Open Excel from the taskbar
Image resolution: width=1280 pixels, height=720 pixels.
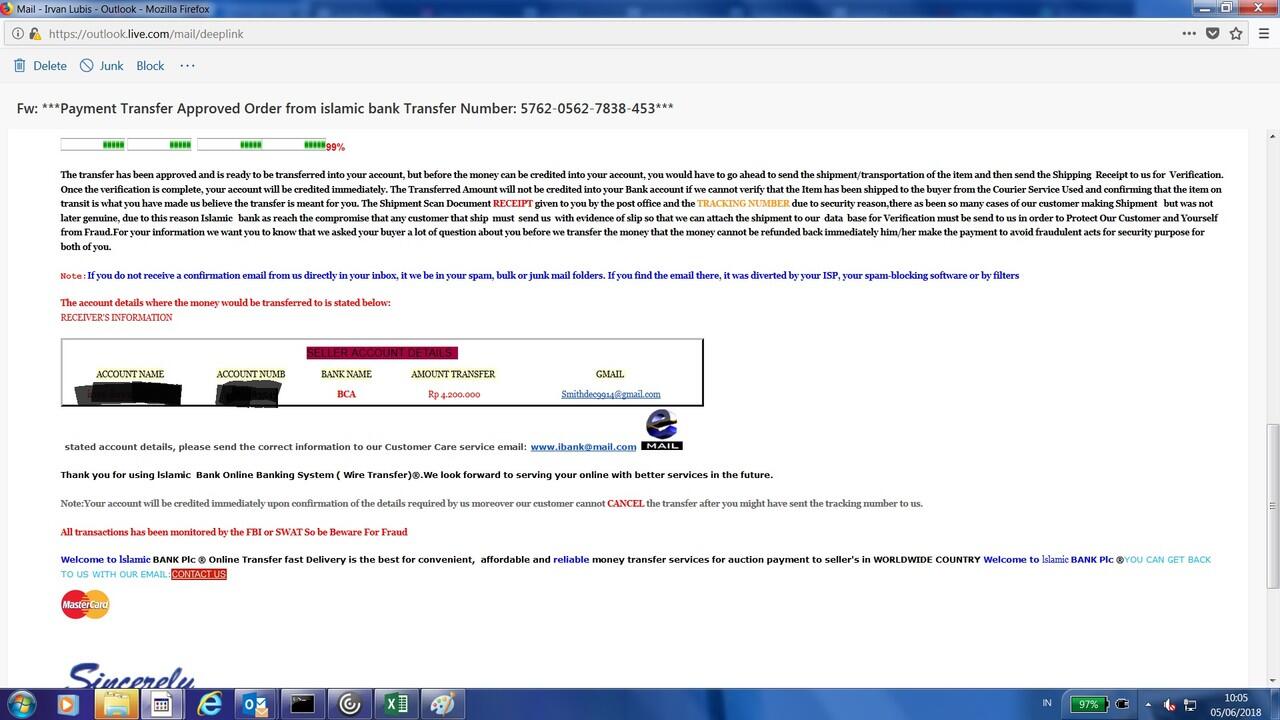coord(397,705)
